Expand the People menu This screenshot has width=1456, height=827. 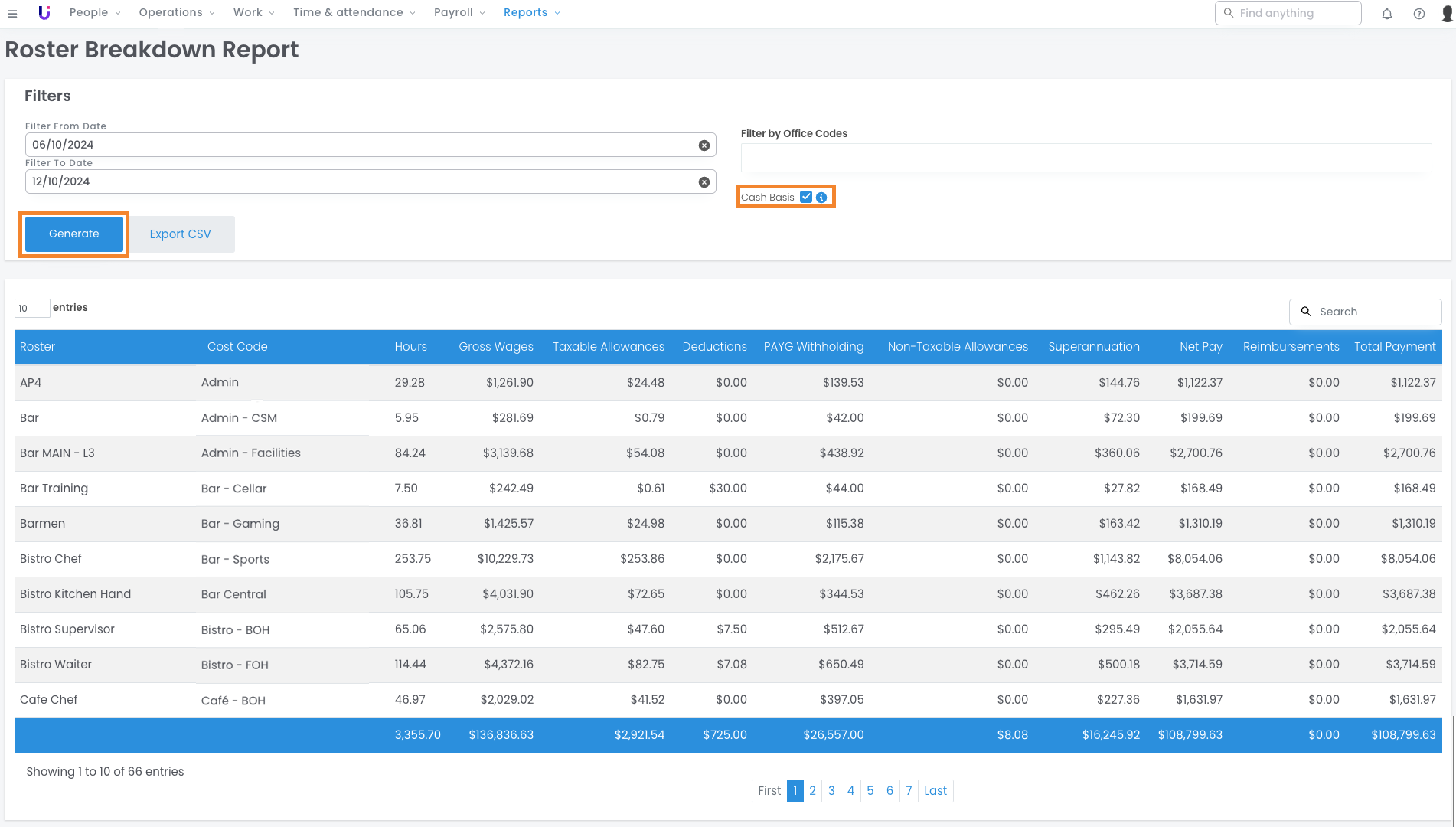pos(95,13)
